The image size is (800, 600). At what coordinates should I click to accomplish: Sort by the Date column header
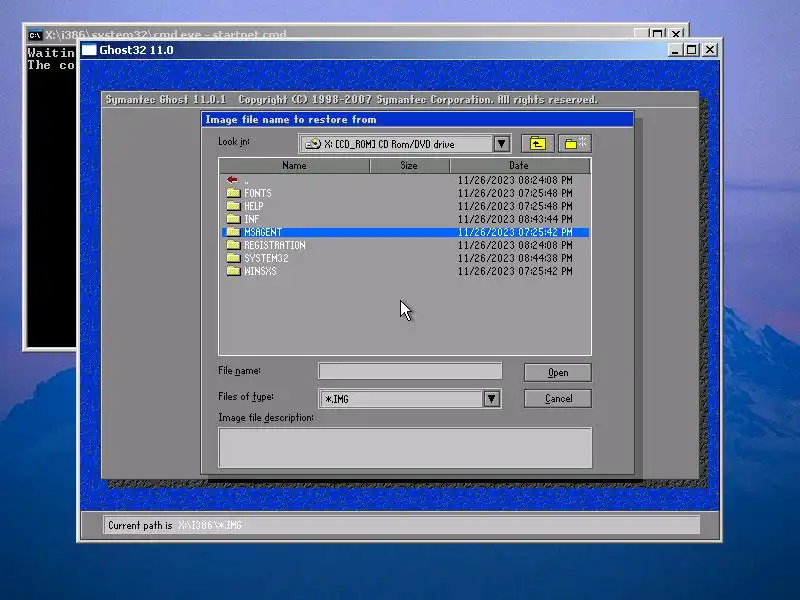pyautogui.click(x=519, y=165)
